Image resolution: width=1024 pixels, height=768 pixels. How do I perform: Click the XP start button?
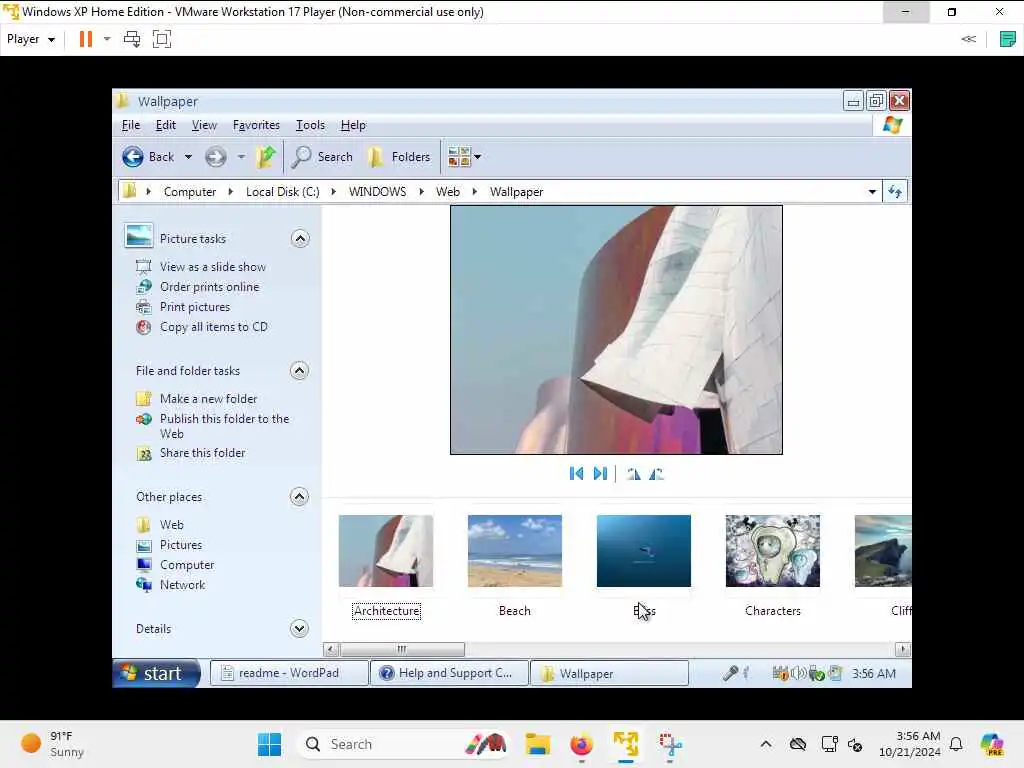[x=155, y=673]
